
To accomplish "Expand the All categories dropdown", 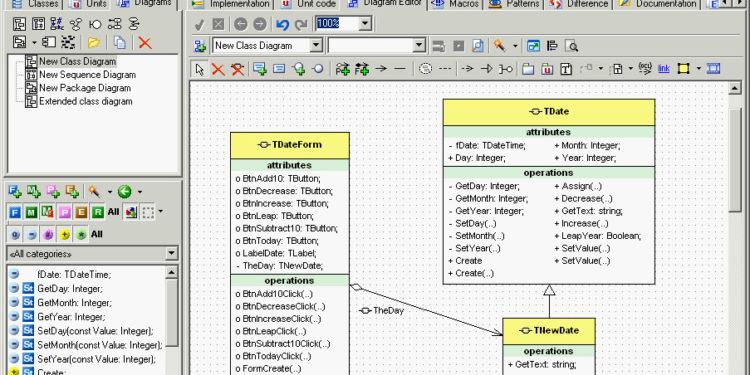I will point(171,254).
